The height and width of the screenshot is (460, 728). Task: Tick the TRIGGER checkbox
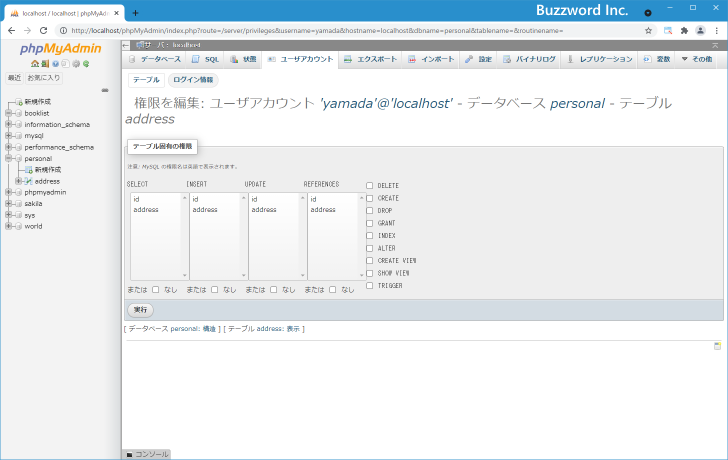(x=370, y=286)
